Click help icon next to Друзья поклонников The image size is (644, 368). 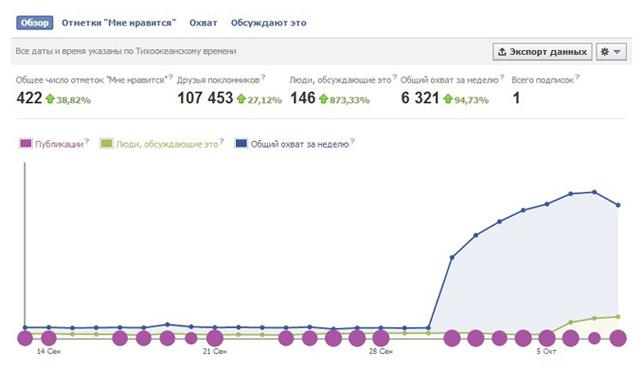(263, 77)
